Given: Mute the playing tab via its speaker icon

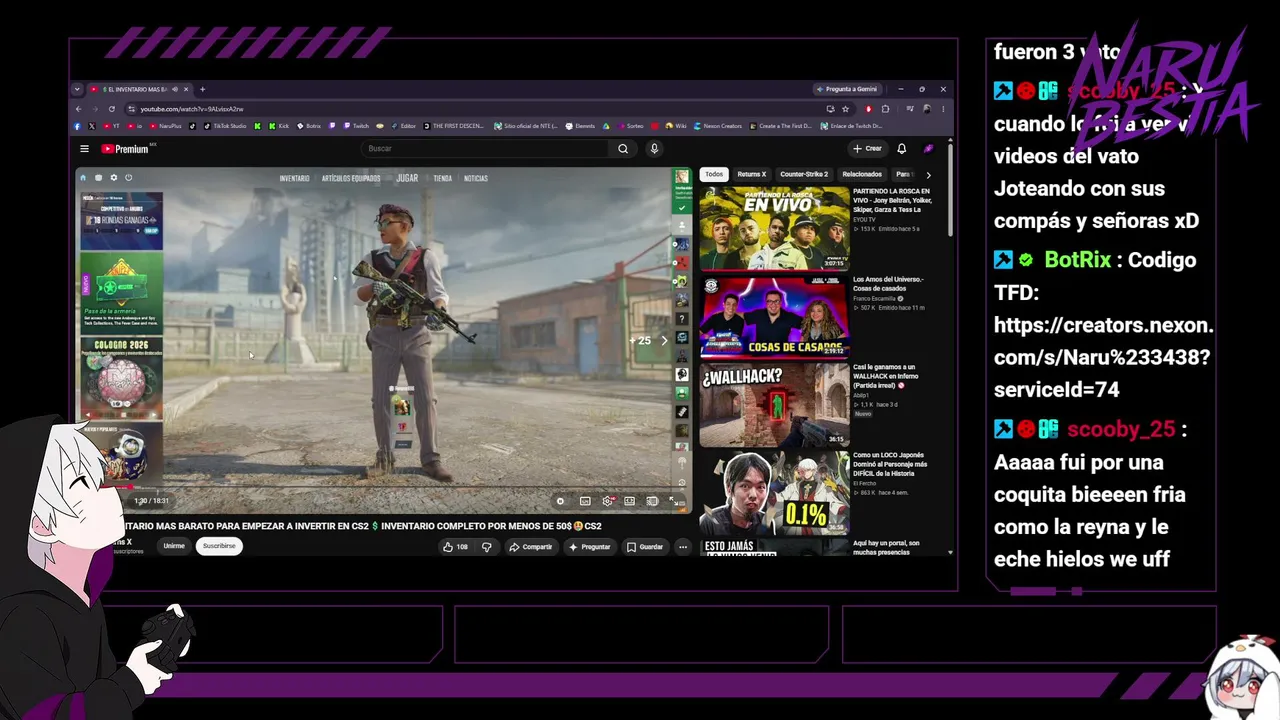Looking at the screenshot, I should click(173, 89).
